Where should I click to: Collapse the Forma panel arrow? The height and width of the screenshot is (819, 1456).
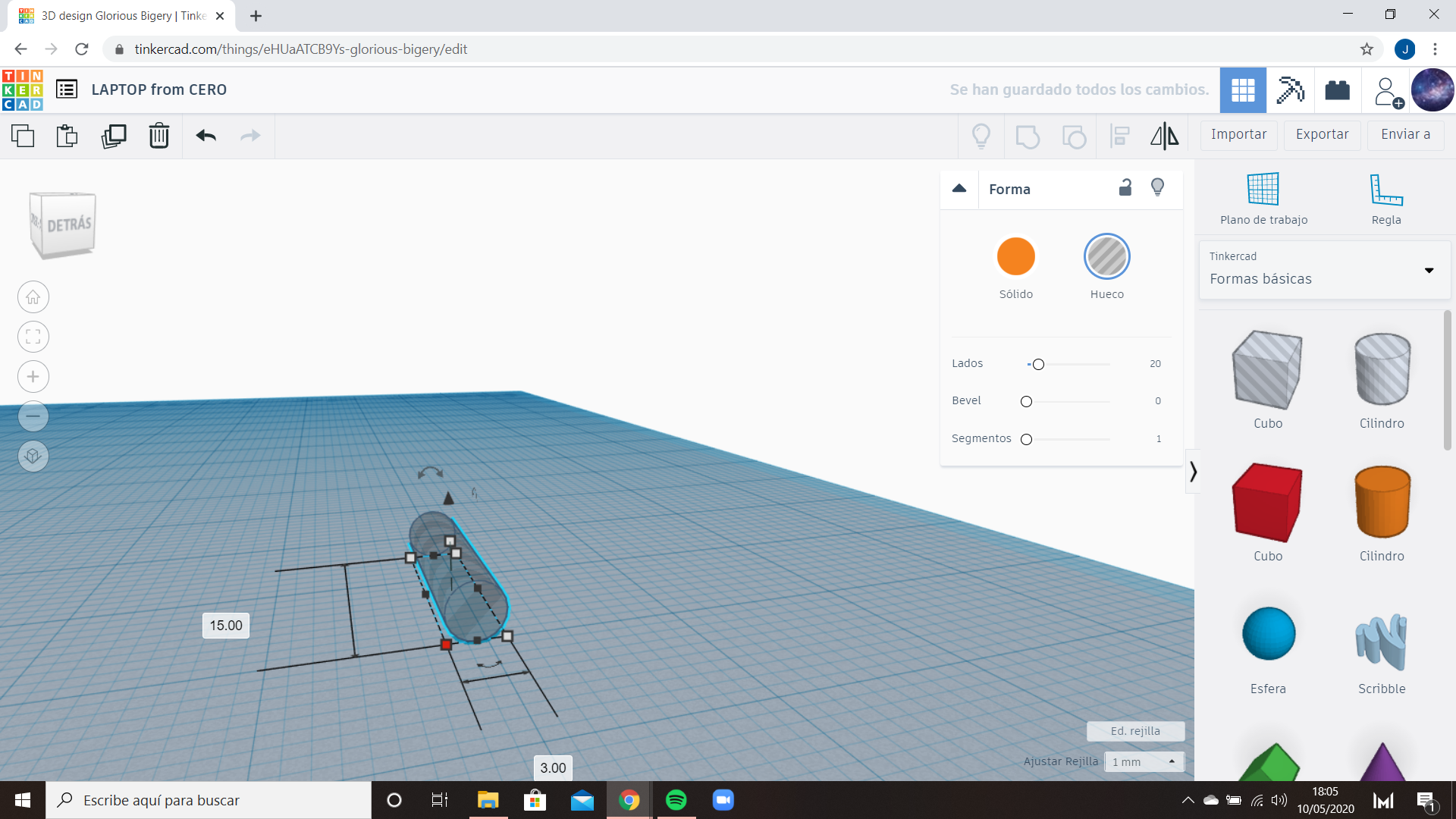[x=959, y=189]
